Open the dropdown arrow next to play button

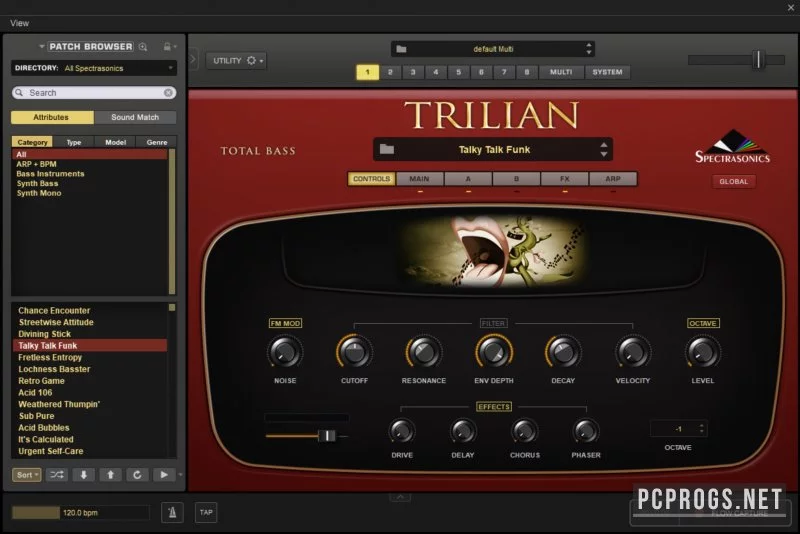tap(180, 475)
